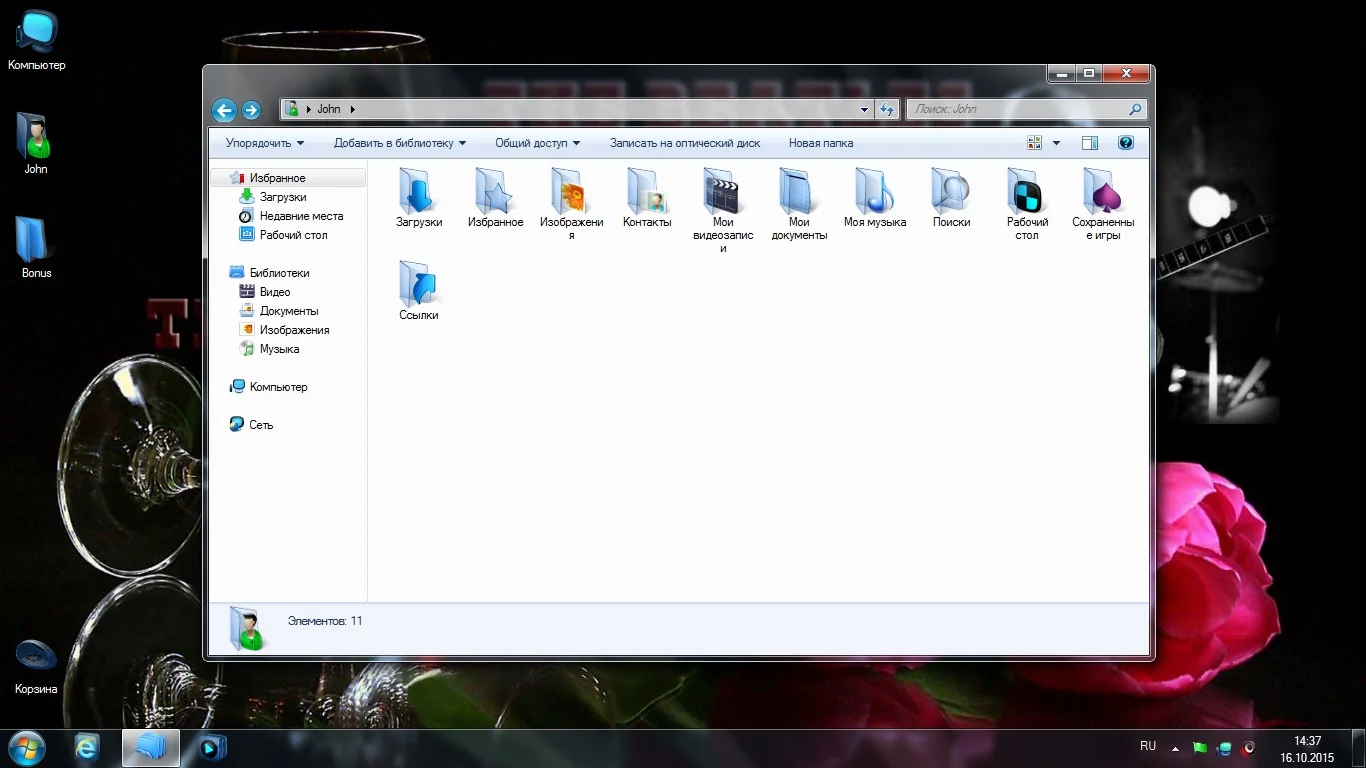Click the Help question mark icon

[x=1125, y=143]
